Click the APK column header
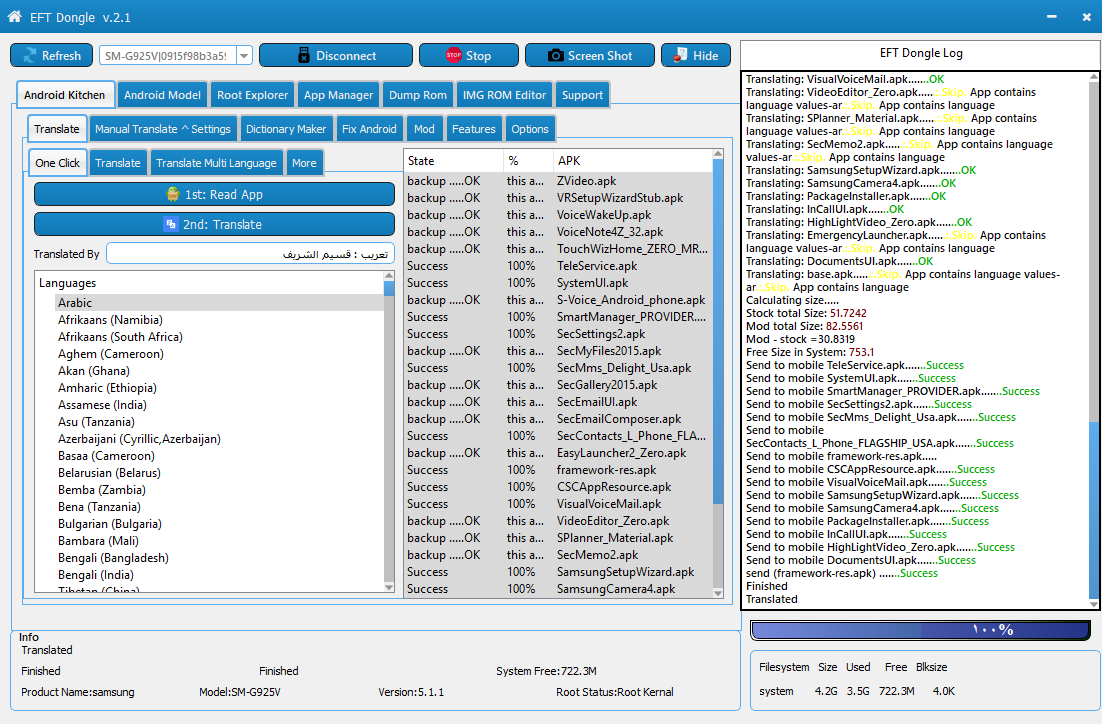1102x724 pixels. [x=633, y=160]
